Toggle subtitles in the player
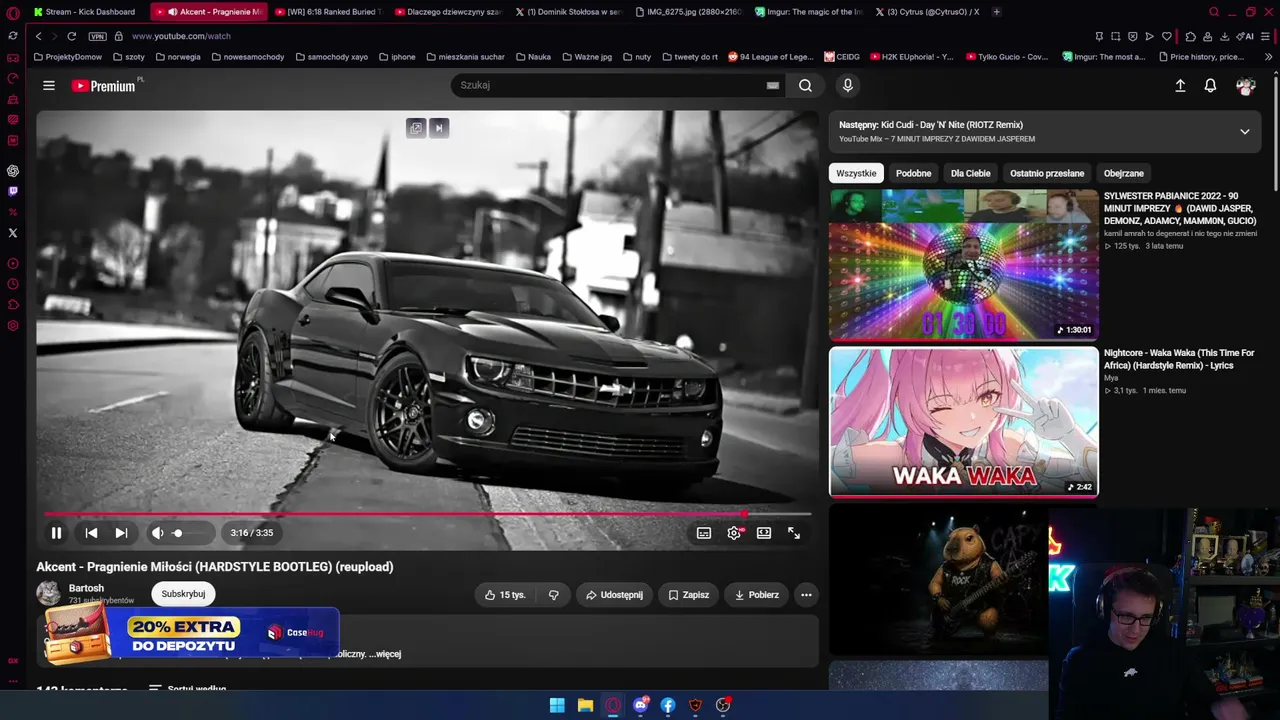 pos(704,533)
